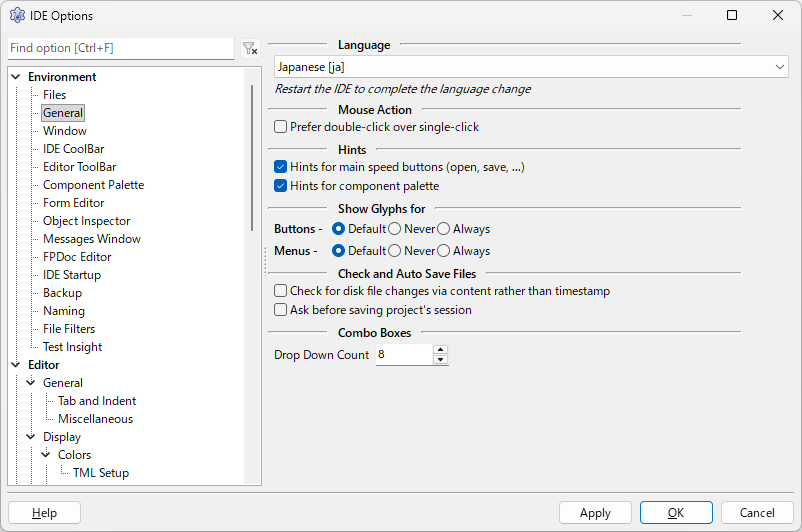Screen dimensions: 802x532
Task: Open the Object Inspector options page
Action: pos(86,221)
